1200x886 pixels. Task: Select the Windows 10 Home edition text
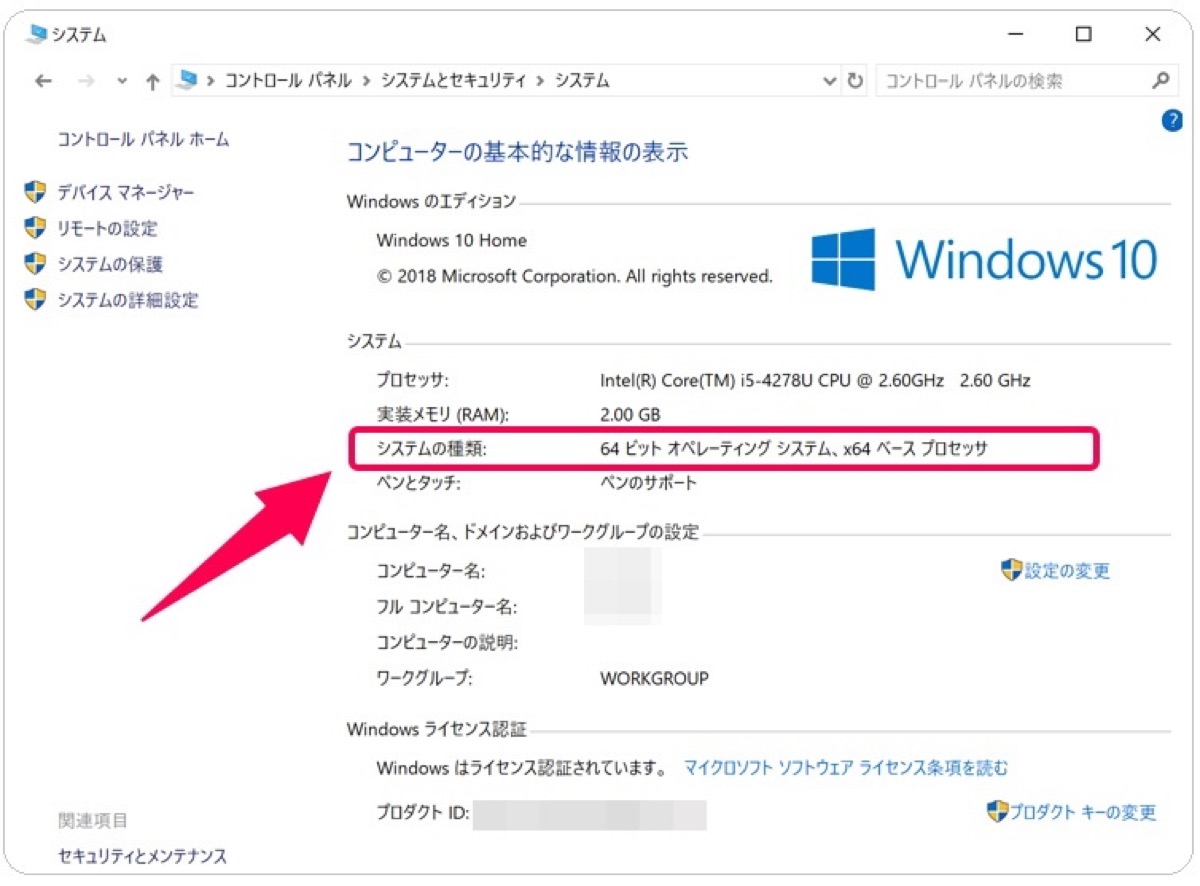(x=452, y=240)
